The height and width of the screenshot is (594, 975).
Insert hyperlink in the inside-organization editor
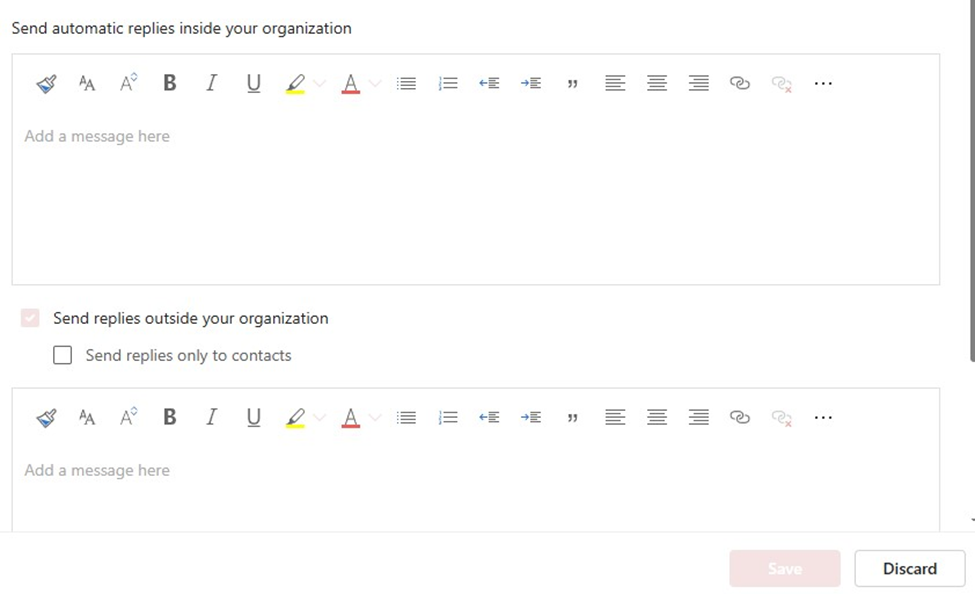[739, 83]
